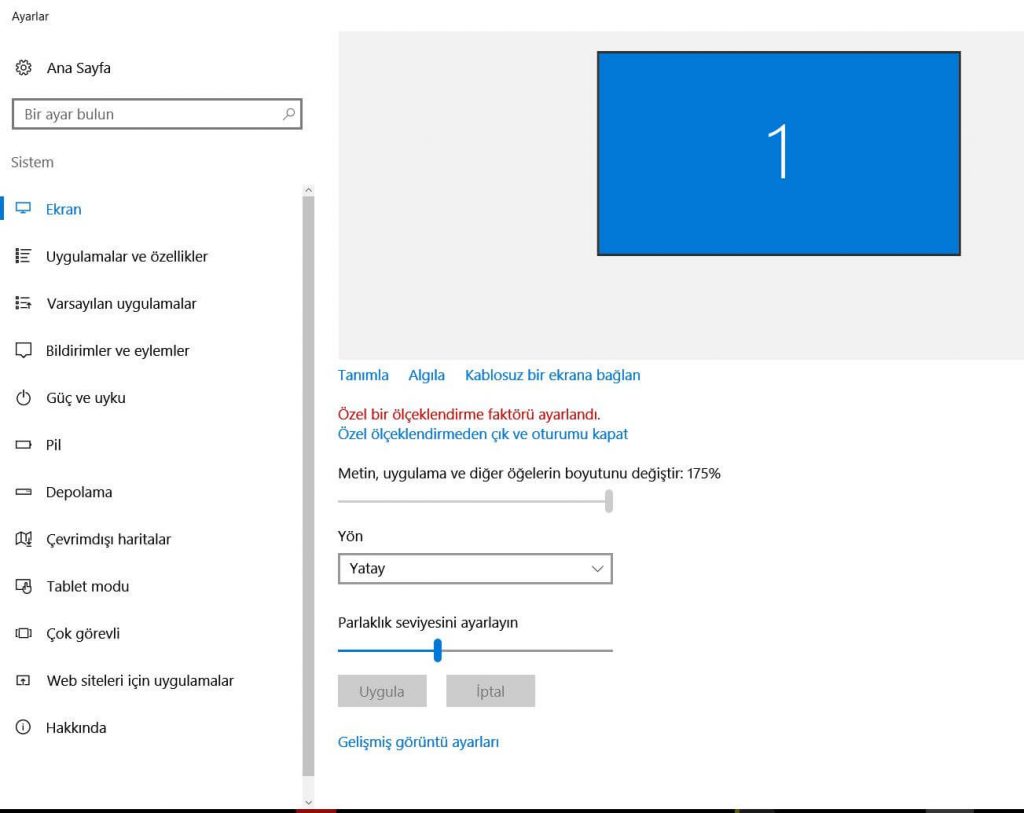The image size is (1024, 813).
Task: Open the Yön orientation dropdown
Action: click(x=475, y=568)
